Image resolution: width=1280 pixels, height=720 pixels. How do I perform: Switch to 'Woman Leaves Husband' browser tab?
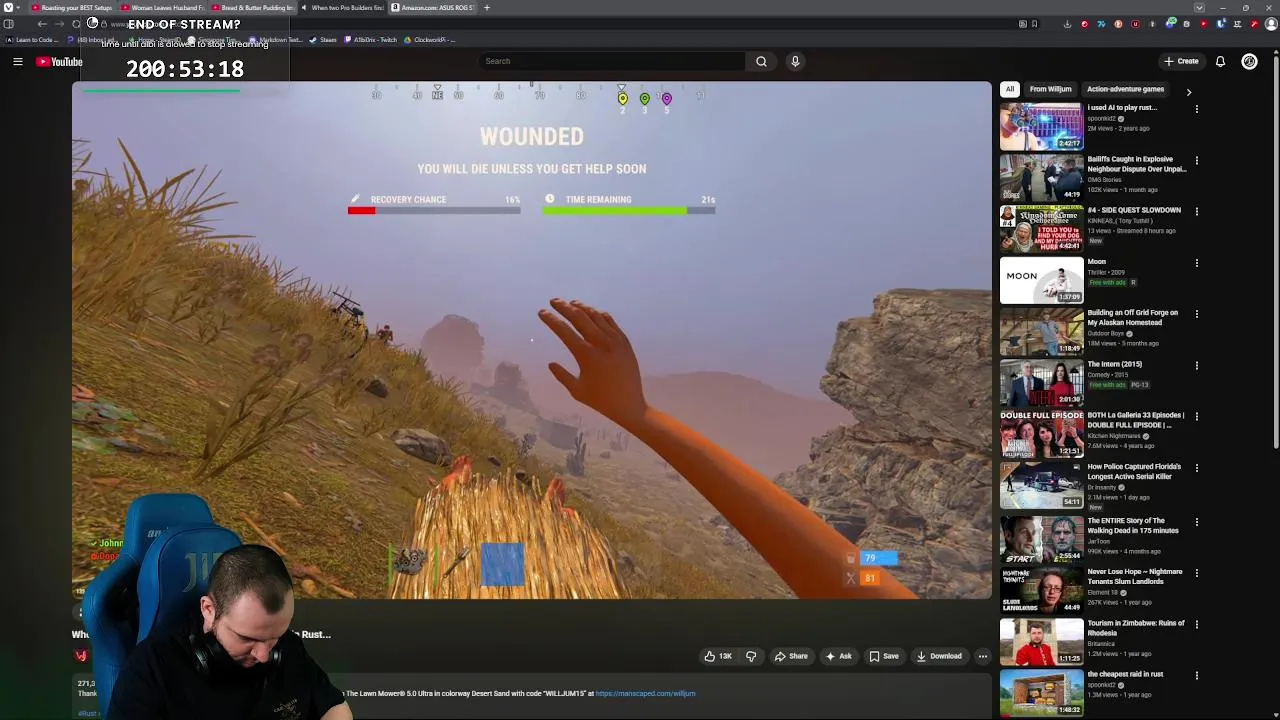(163, 8)
